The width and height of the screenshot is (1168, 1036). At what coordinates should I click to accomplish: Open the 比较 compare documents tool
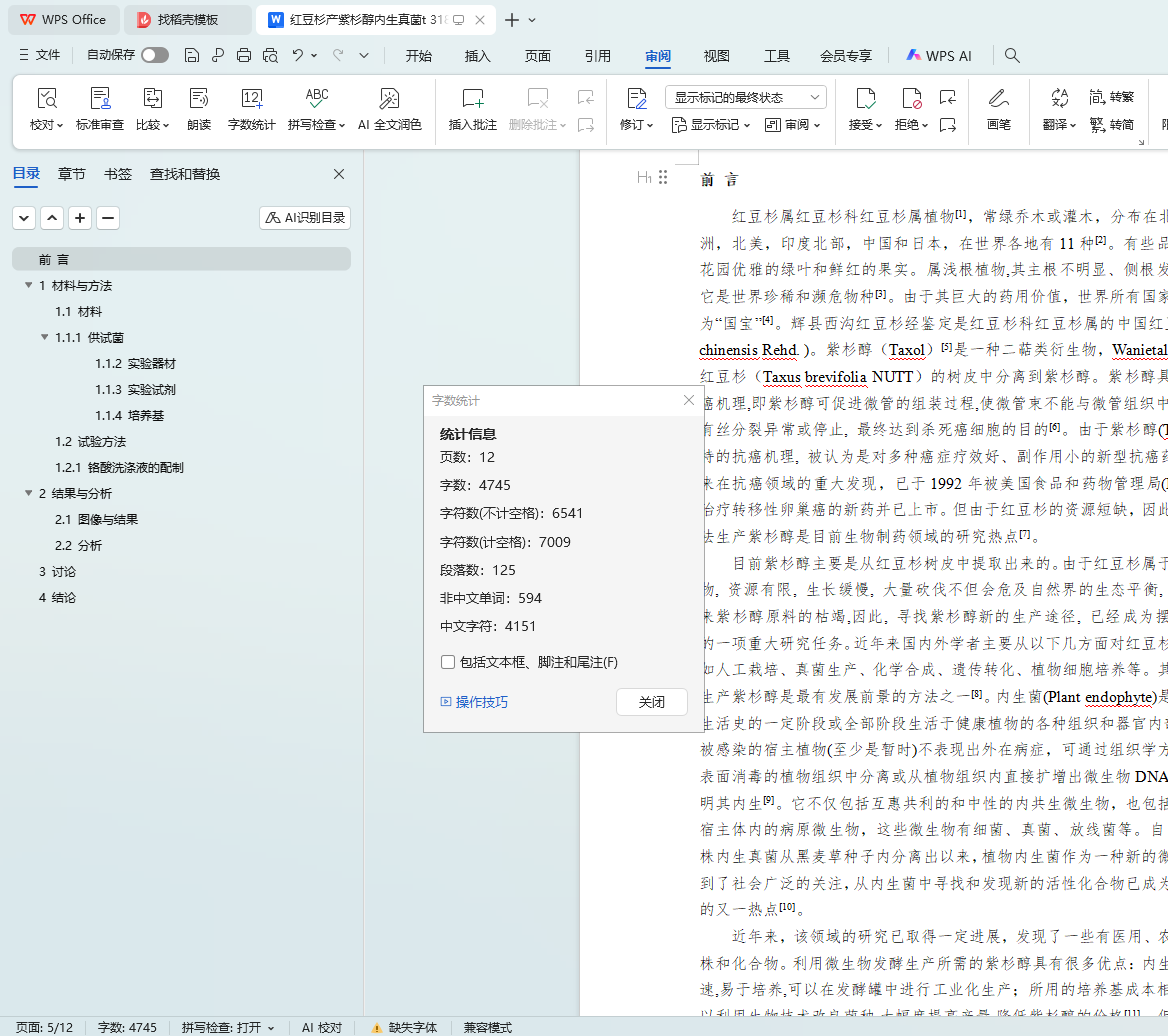coord(152,109)
